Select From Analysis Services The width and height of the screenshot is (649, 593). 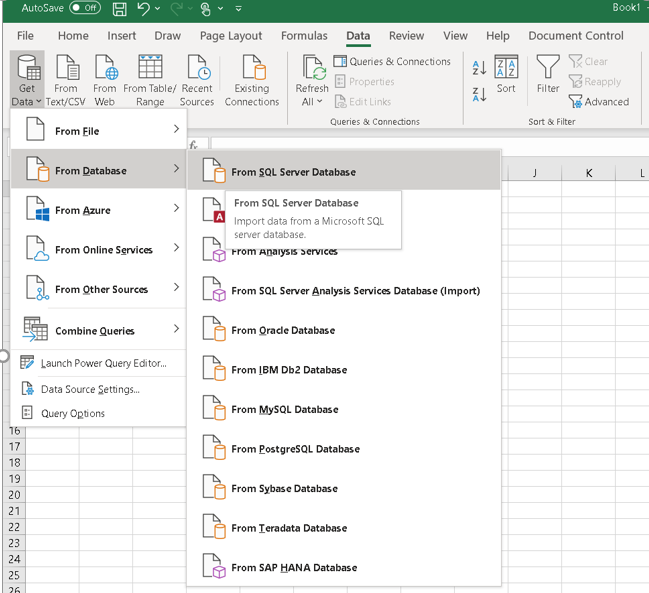(x=344, y=251)
